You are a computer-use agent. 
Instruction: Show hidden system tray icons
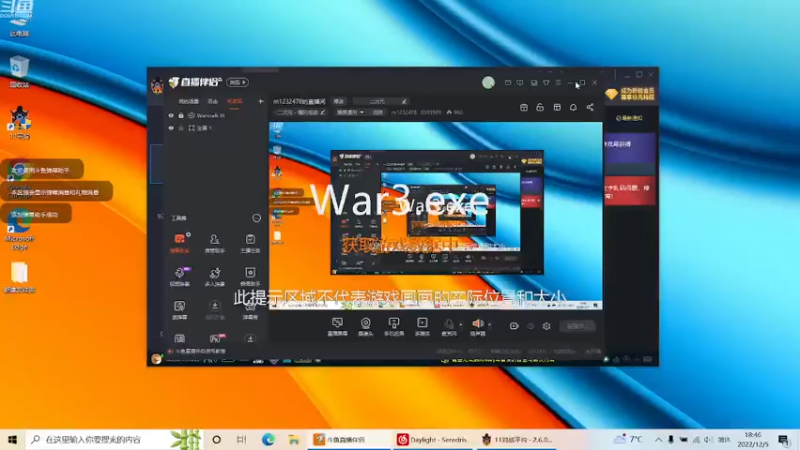pyautogui.click(x=658, y=439)
